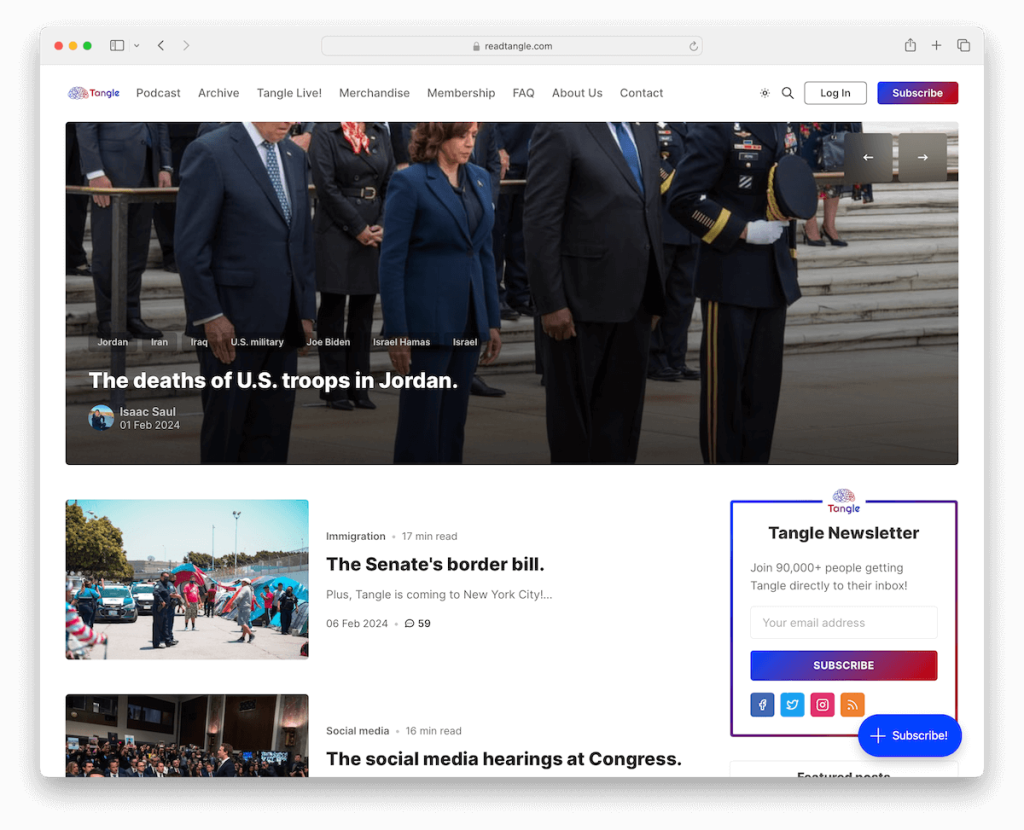The width and height of the screenshot is (1024, 830).
Task: Click 'Plus, Tangle is coming to New York City' excerpt
Action: [439, 595]
